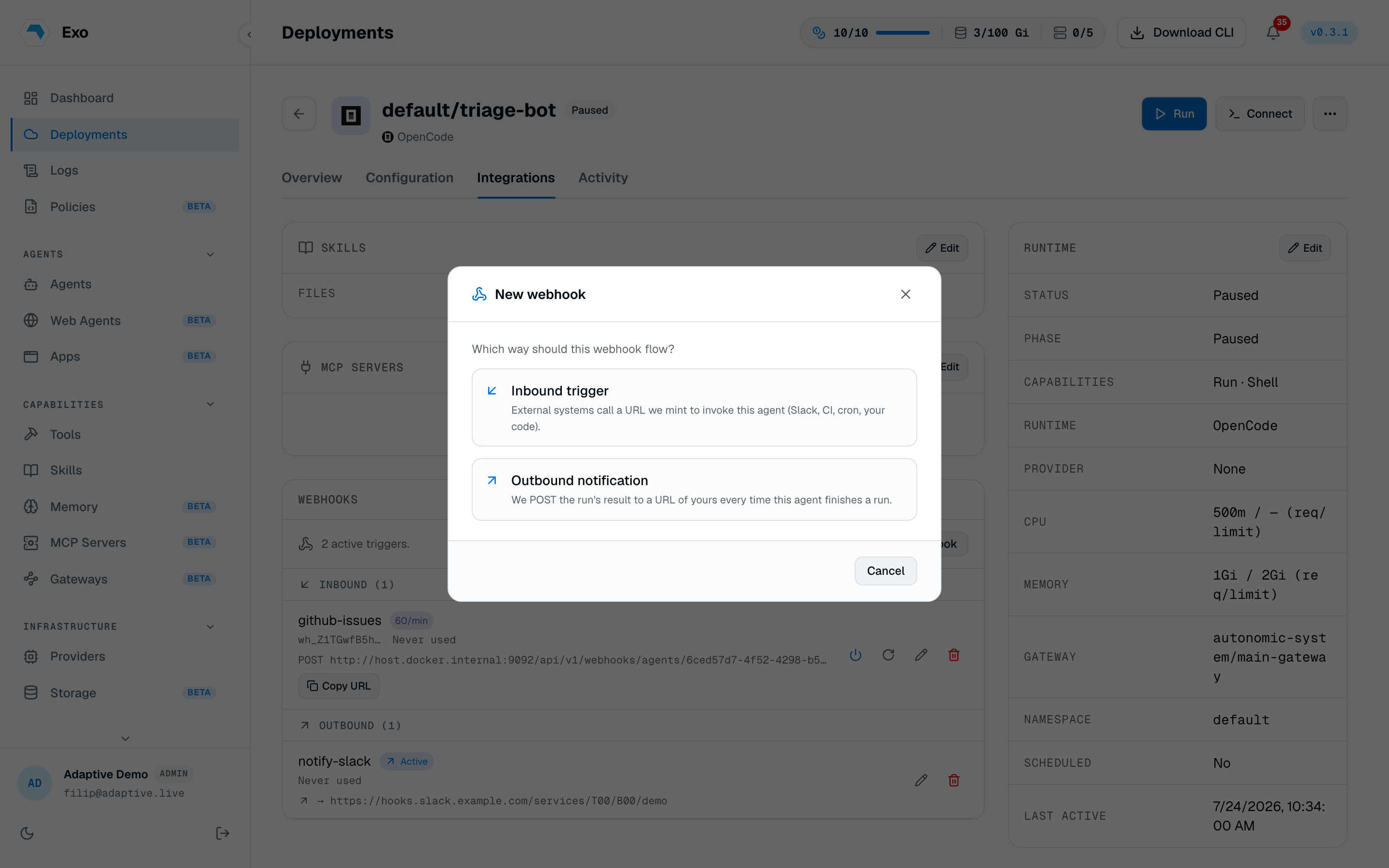The width and height of the screenshot is (1389, 868).
Task: Rotate the github-issues webhook secret
Action: pyautogui.click(x=888, y=654)
